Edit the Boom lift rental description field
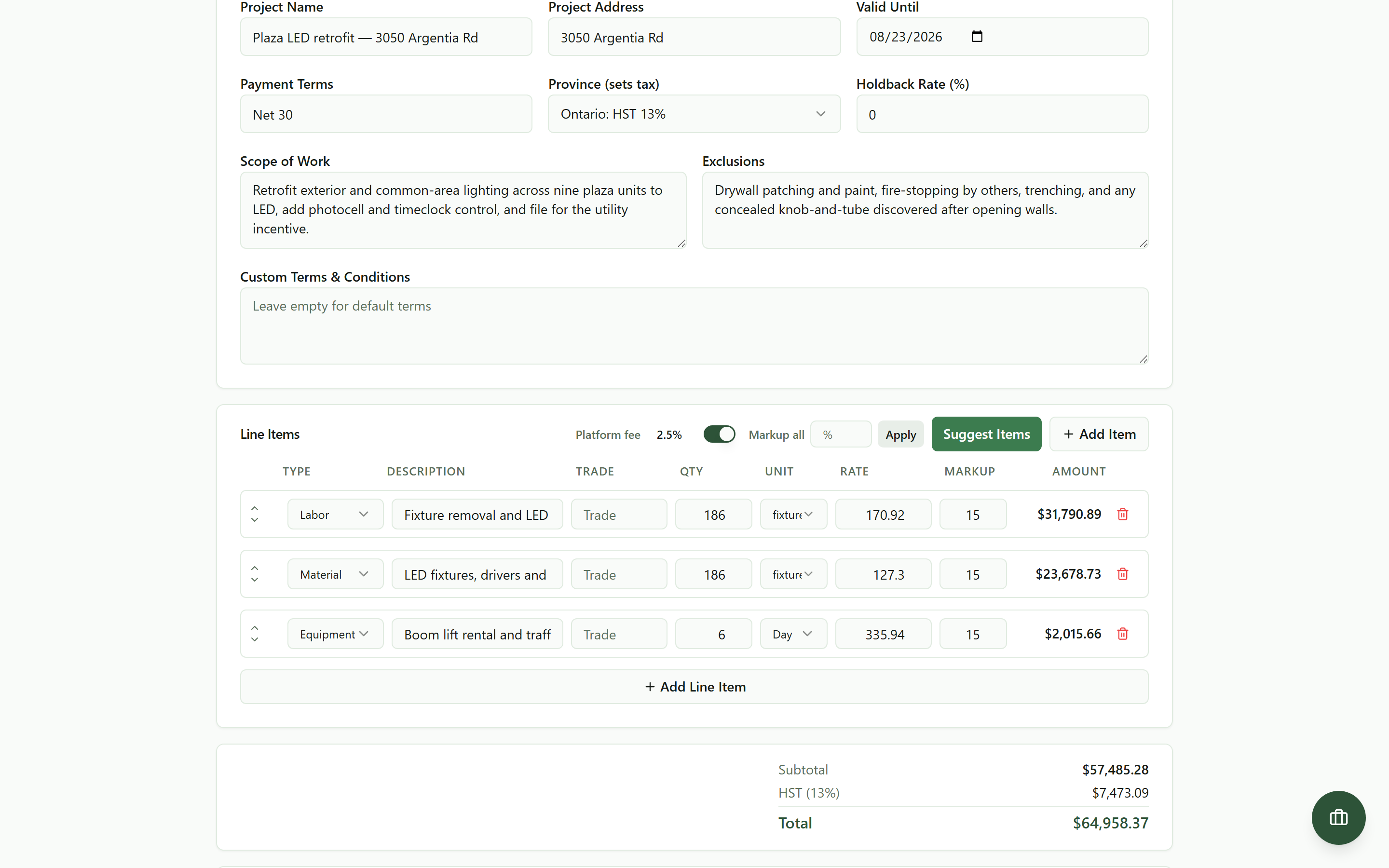 click(477, 634)
